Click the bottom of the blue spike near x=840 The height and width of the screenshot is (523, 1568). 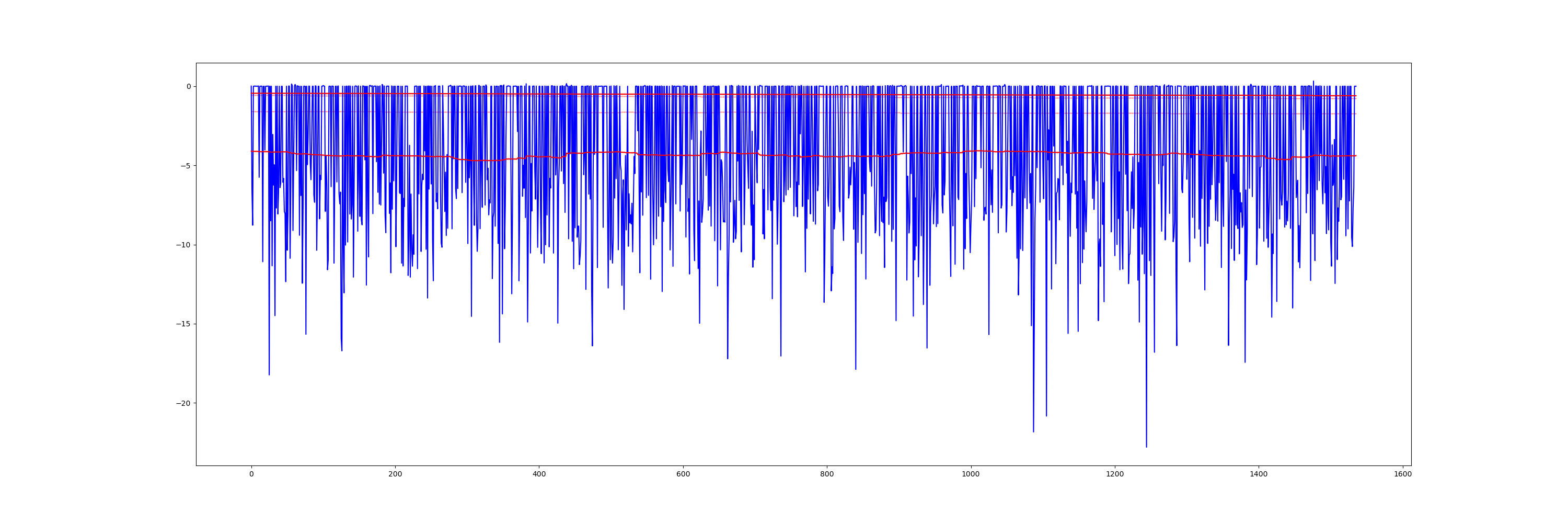tap(855, 369)
